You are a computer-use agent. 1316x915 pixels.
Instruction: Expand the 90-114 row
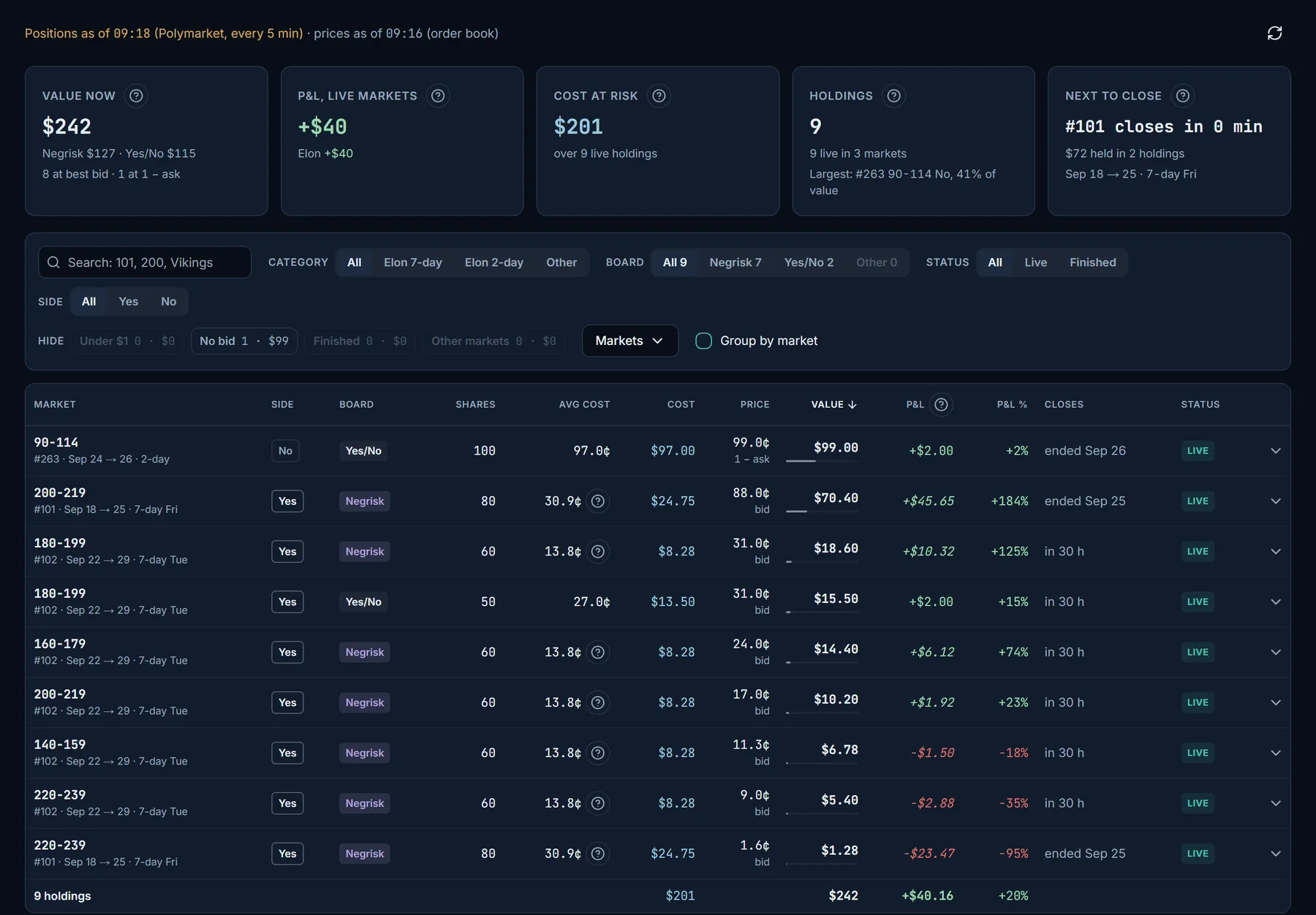point(1276,451)
